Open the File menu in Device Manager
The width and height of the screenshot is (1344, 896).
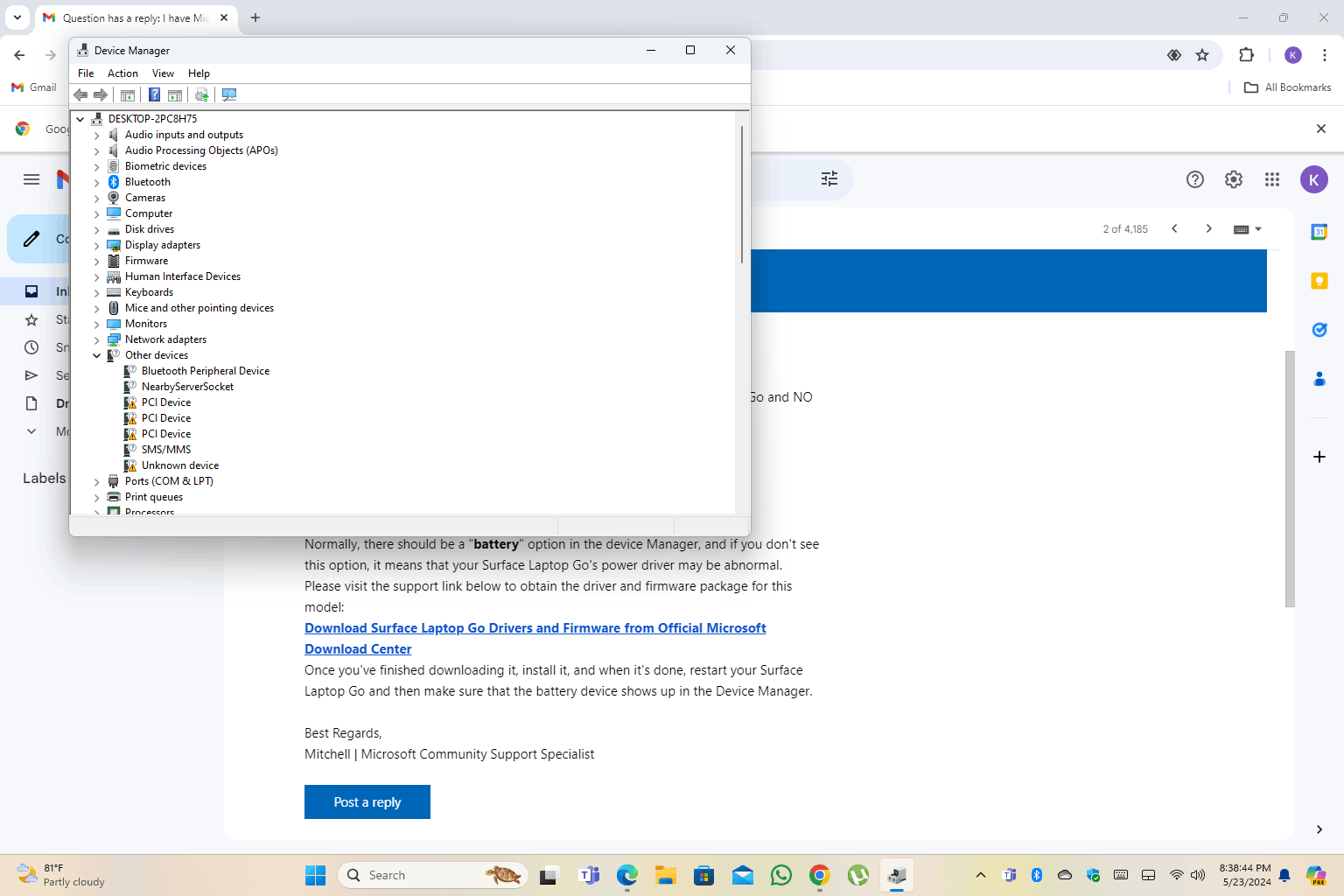(86, 73)
